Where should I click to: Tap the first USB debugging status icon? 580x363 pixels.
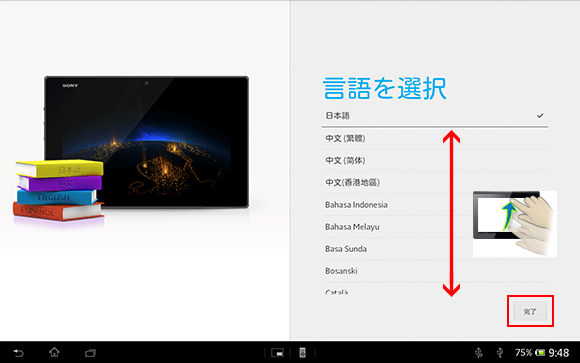[x=479, y=353]
